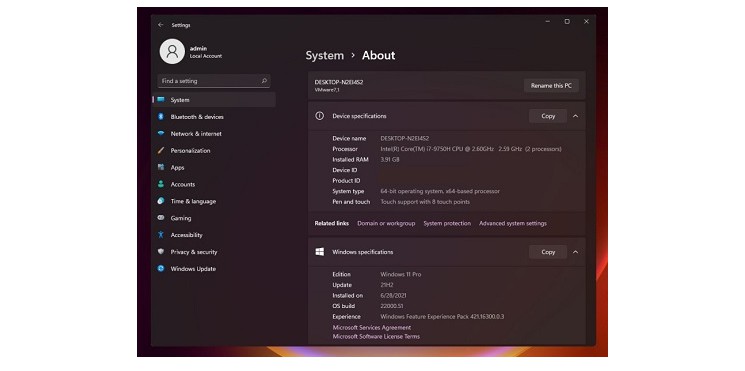Click the Installed RAM value 3.91 GB
The image size is (745, 371).
point(390,160)
